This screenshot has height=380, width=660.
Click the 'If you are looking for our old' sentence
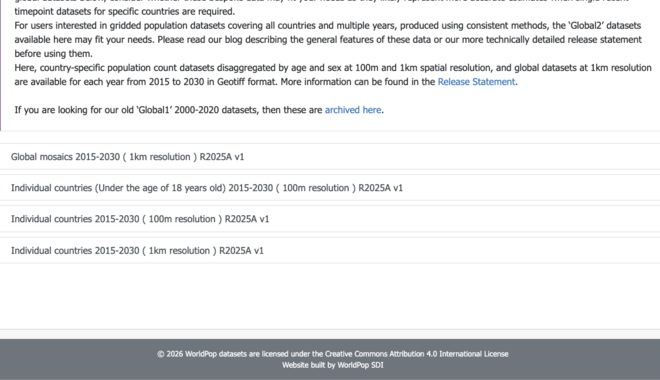coord(199,110)
